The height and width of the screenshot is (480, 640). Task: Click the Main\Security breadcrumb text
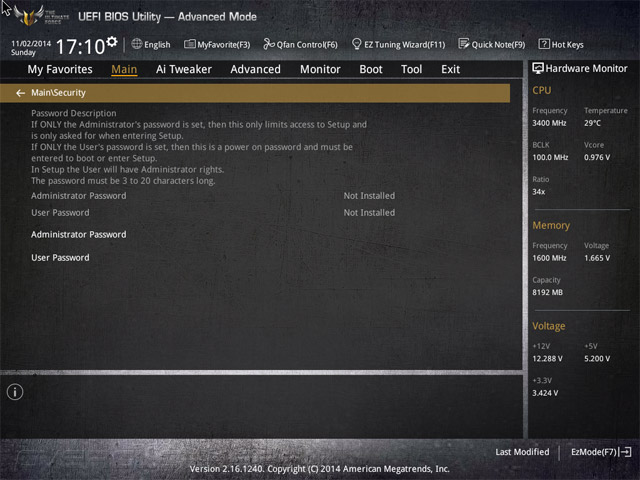[58, 93]
